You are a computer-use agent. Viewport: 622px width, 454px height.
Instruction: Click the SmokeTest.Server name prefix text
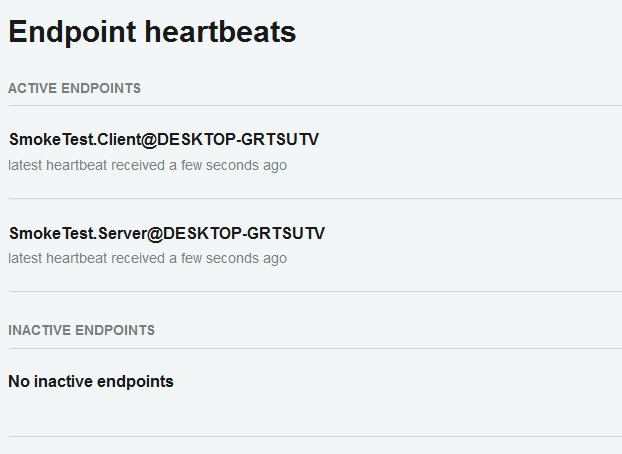point(78,233)
